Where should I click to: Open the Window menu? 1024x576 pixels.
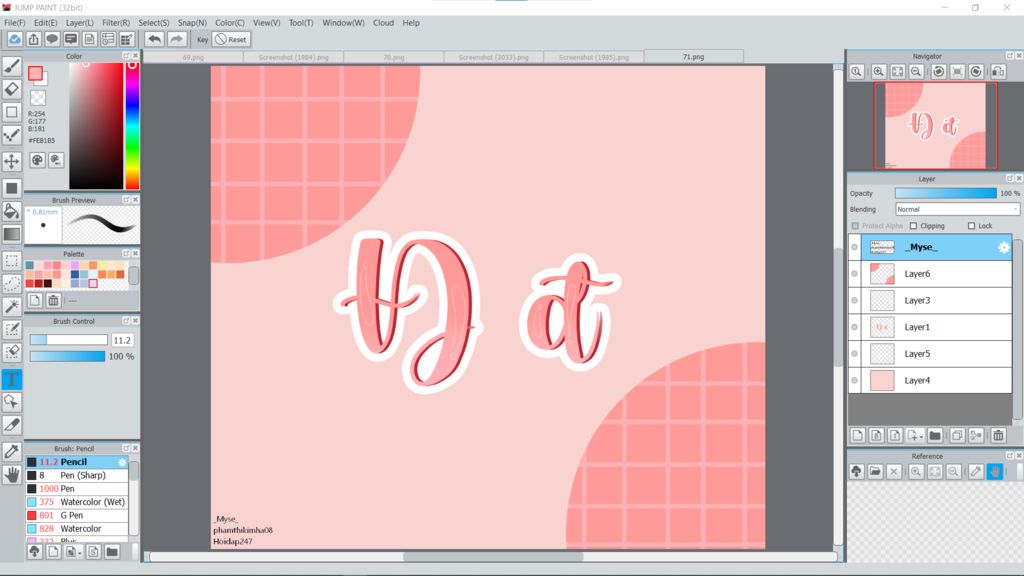point(344,23)
